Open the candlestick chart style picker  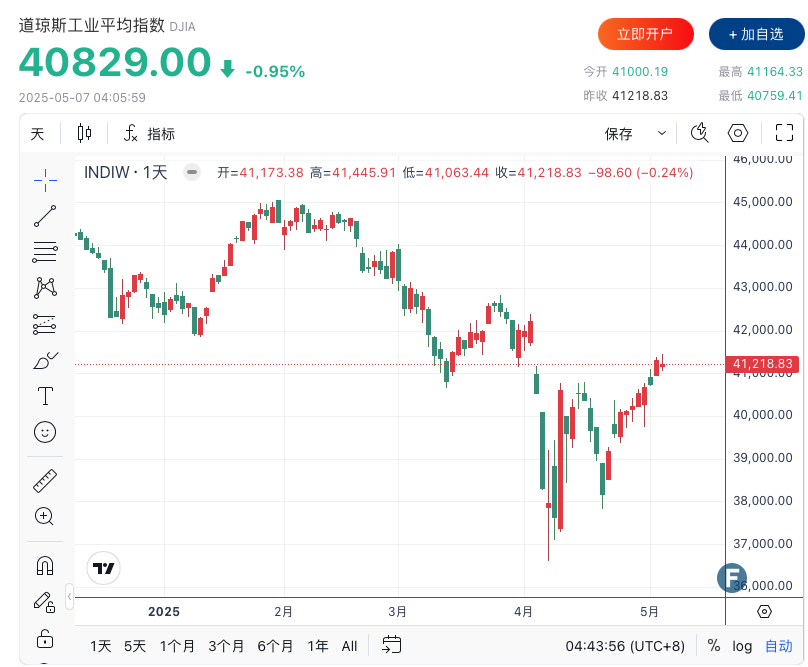click(x=84, y=133)
